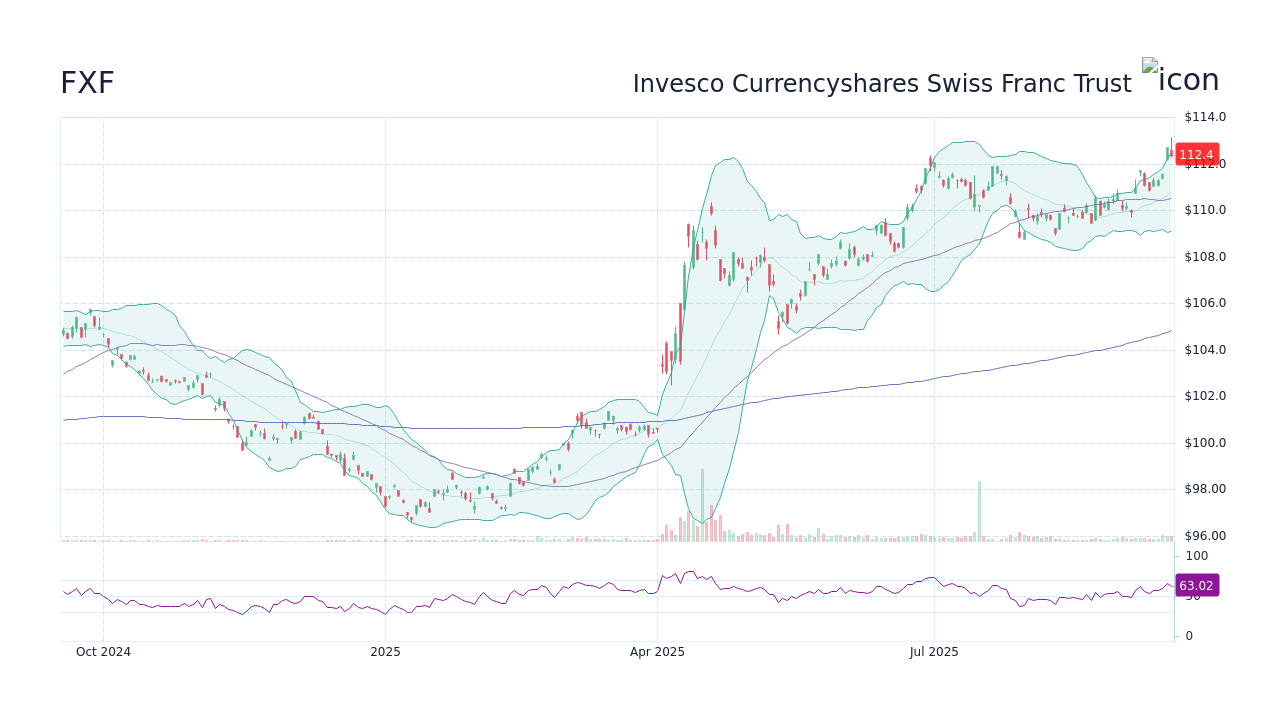The width and height of the screenshot is (1280, 720).
Task: Click the Apr 2025 date axis label
Action: tap(657, 652)
